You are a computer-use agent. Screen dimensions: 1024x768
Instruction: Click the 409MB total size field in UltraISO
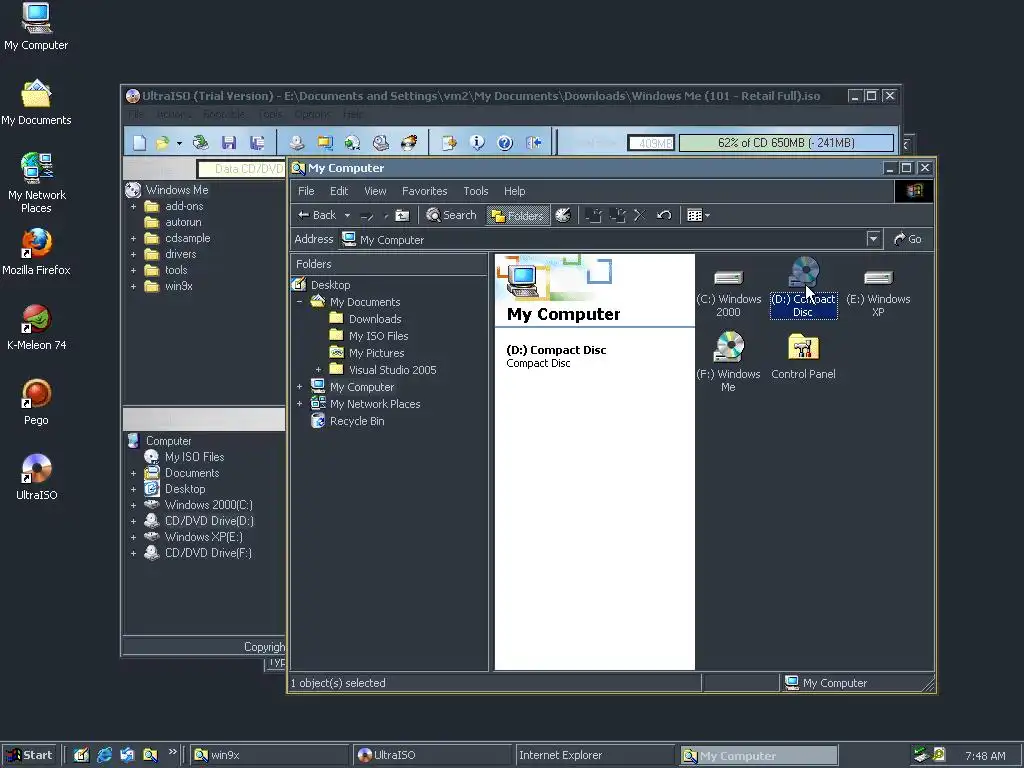click(651, 142)
